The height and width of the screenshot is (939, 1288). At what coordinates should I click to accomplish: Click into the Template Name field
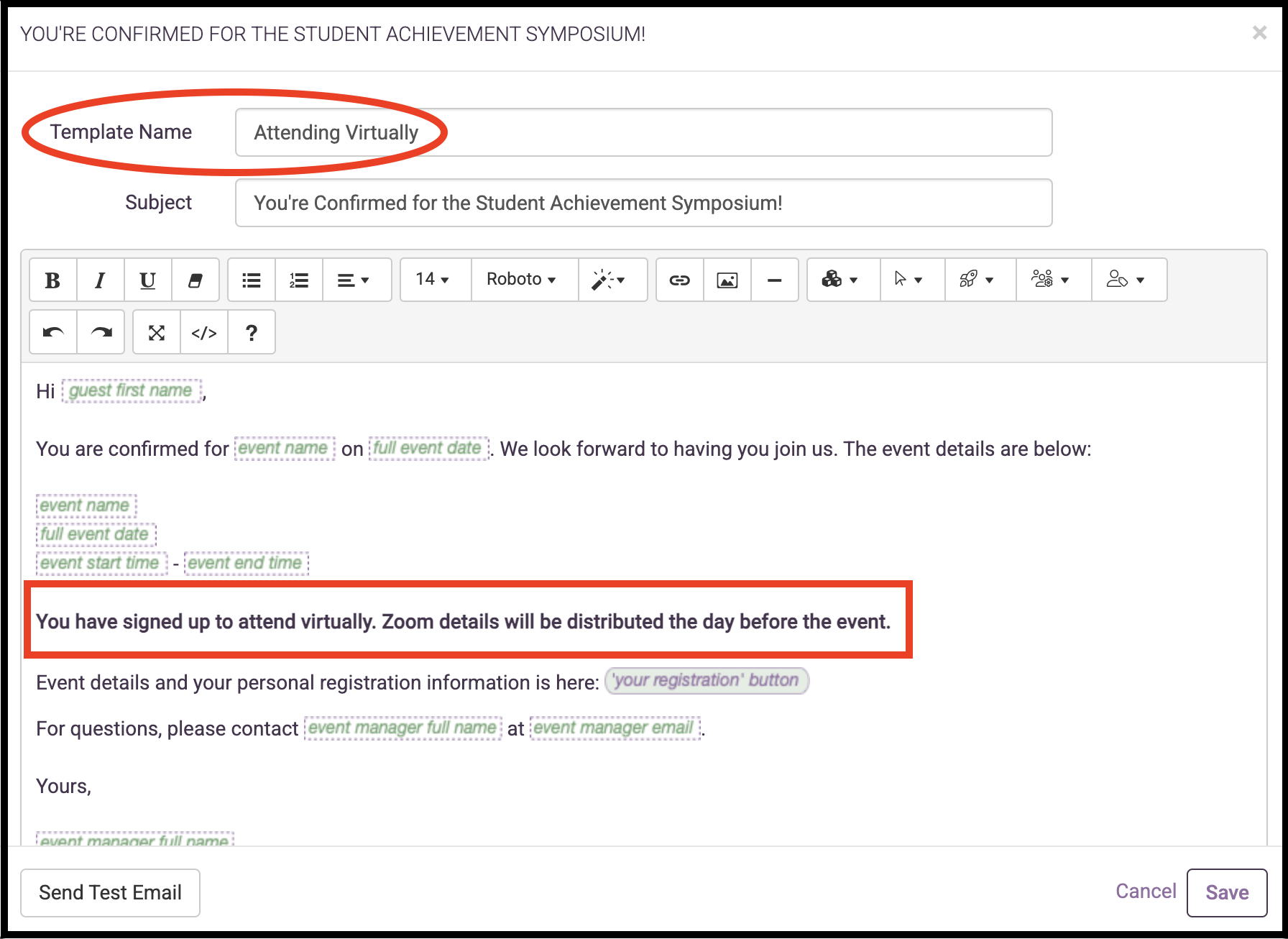pyautogui.click(x=643, y=132)
